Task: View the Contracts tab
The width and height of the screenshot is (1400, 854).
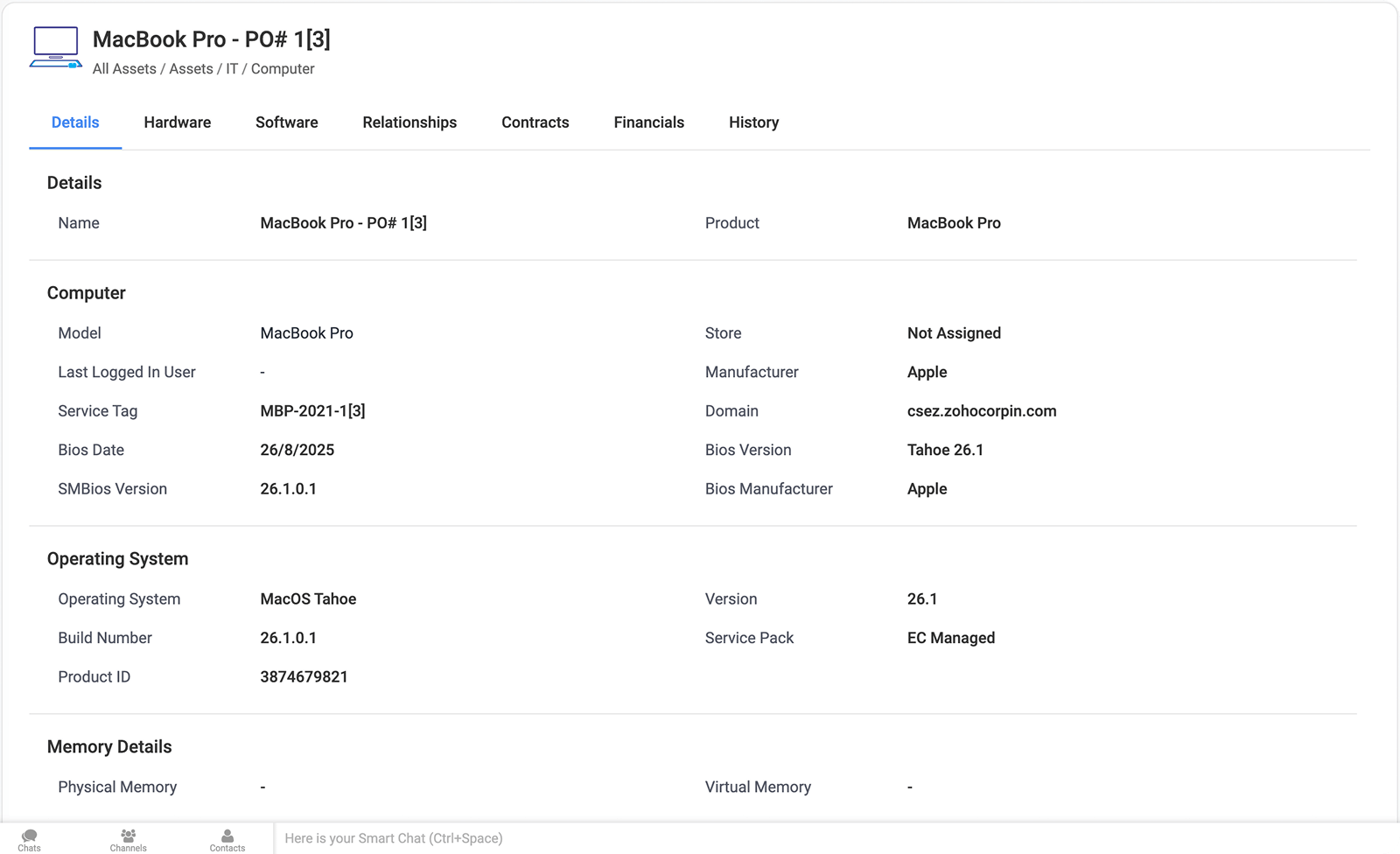Action: point(535,122)
